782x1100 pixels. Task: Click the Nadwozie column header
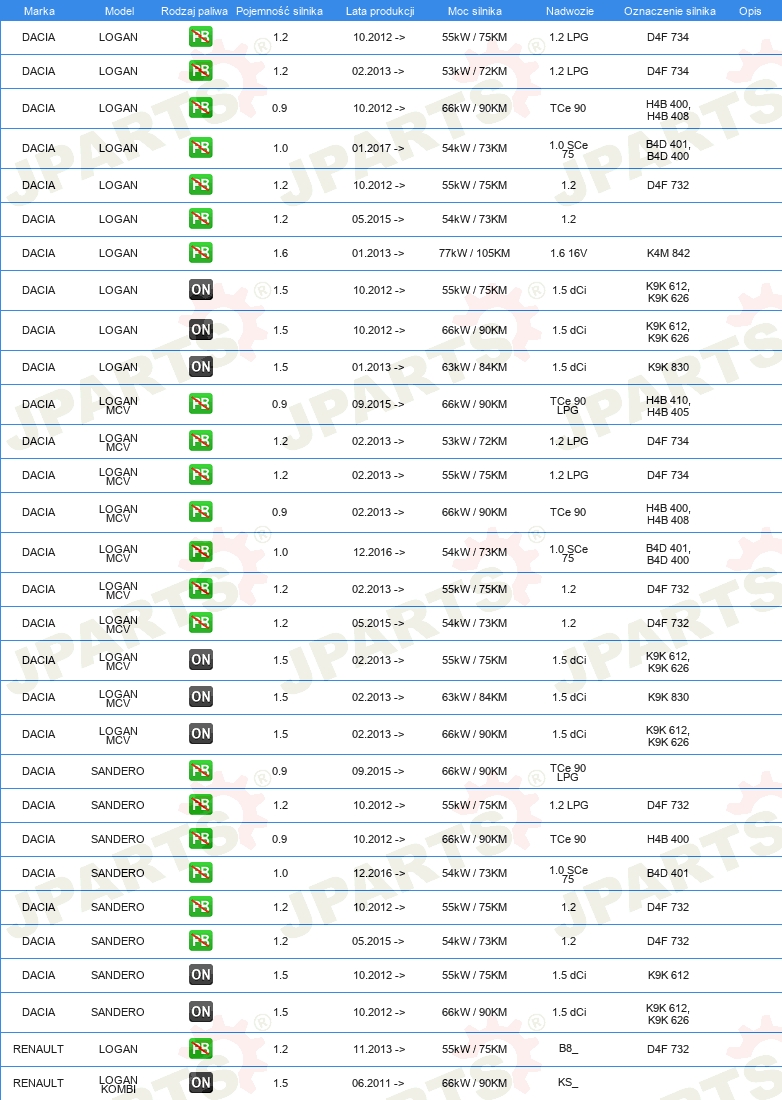click(x=569, y=11)
